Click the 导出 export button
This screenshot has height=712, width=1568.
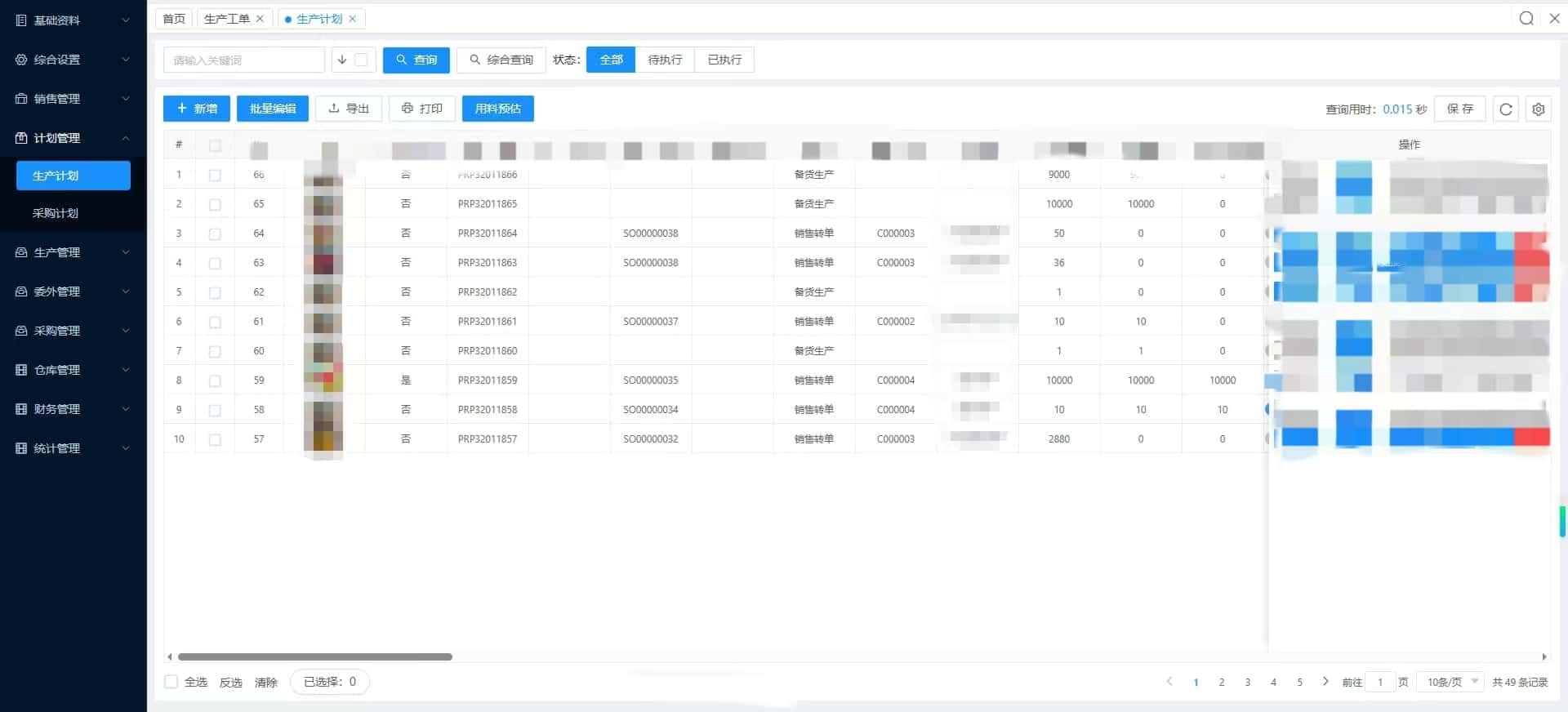pyautogui.click(x=349, y=109)
